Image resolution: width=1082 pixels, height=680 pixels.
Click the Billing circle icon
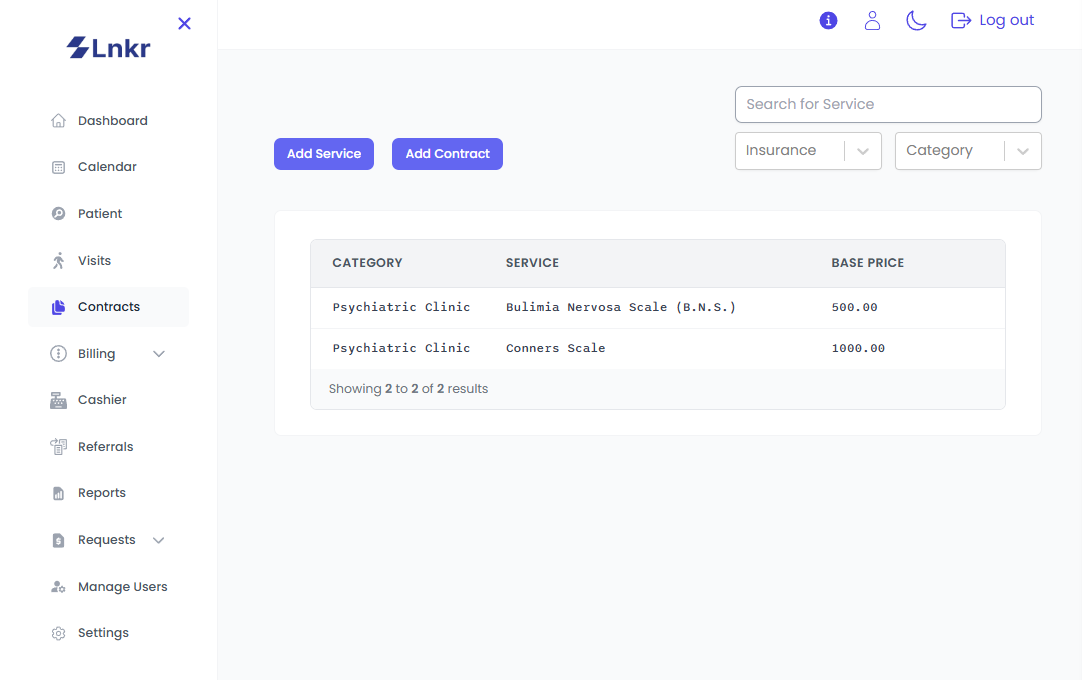click(59, 353)
